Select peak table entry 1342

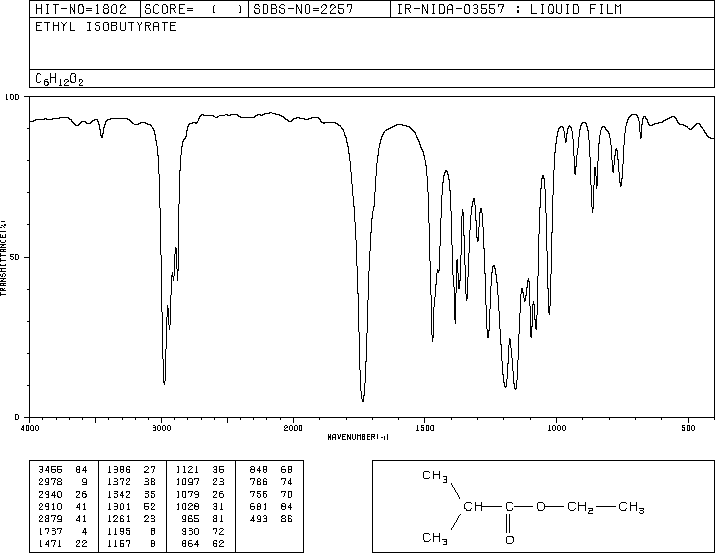click(119, 494)
